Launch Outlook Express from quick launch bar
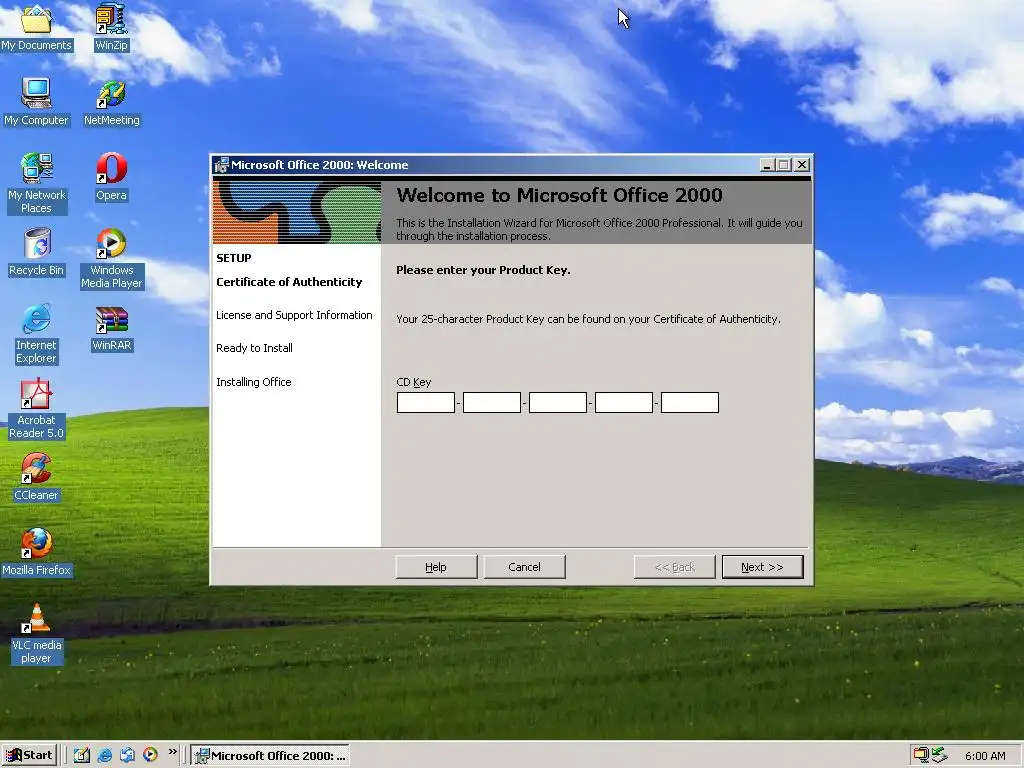Viewport: 1024px width, 768px height. pyautogui.click(x=127, y=755)
